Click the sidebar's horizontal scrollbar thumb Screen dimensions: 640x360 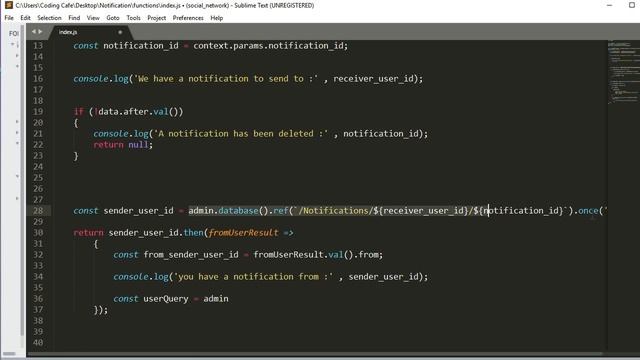(9, 354)
